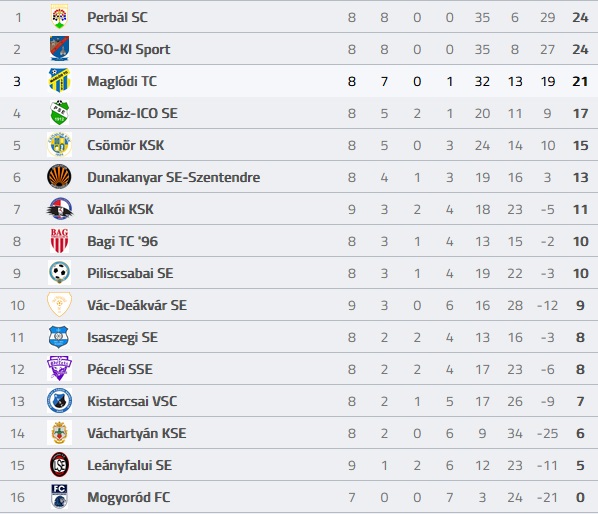The image size is (598, 514).
Task: Click the Váchartyán KSE team name
Action: point(137,434)
